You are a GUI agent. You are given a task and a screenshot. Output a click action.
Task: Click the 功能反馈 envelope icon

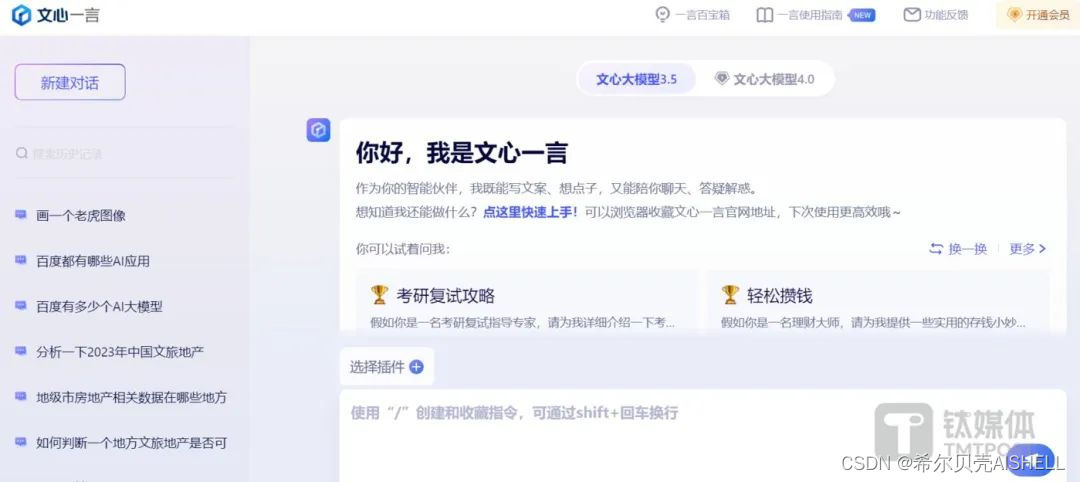coord(912,14)
